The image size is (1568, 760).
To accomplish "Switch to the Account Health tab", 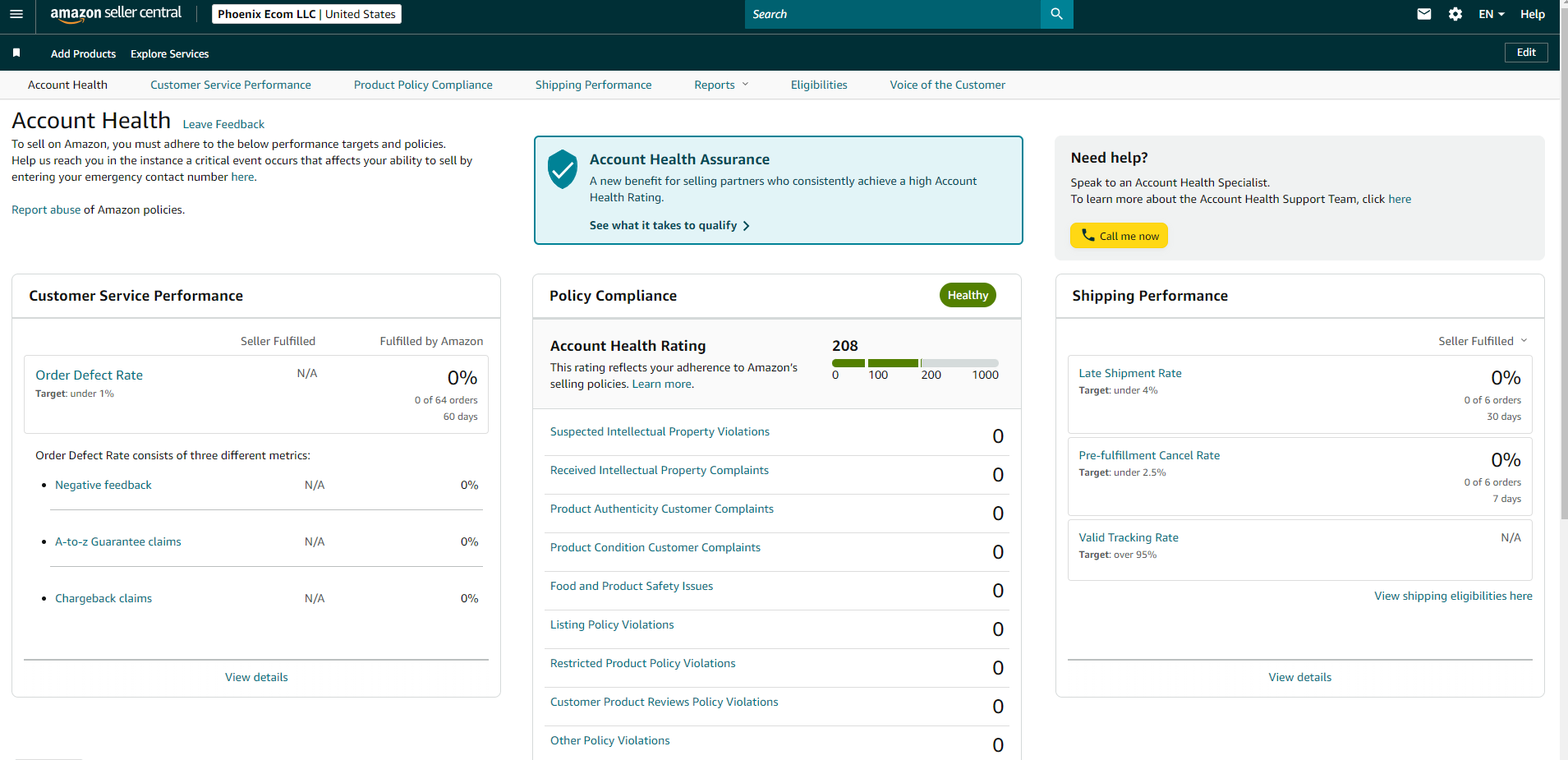I will click(67, 85).
